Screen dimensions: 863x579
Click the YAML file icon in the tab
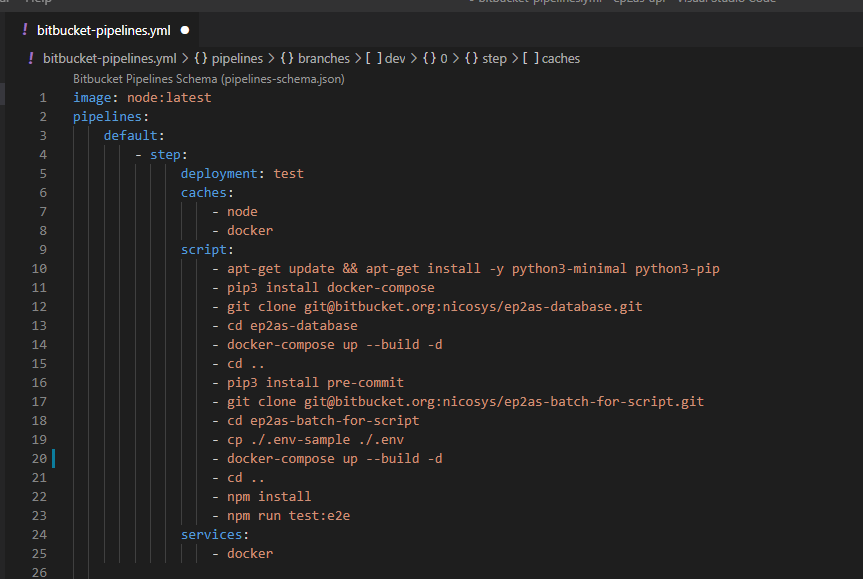[25, 30]
